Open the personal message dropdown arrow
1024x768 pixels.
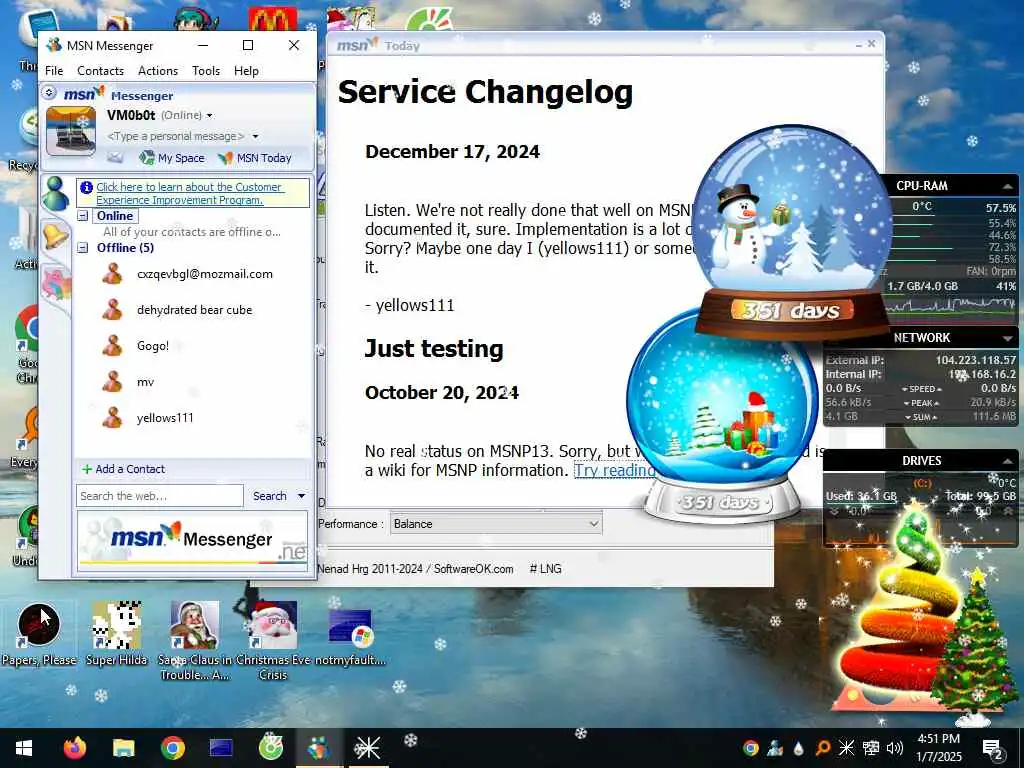tap(255, 136)
